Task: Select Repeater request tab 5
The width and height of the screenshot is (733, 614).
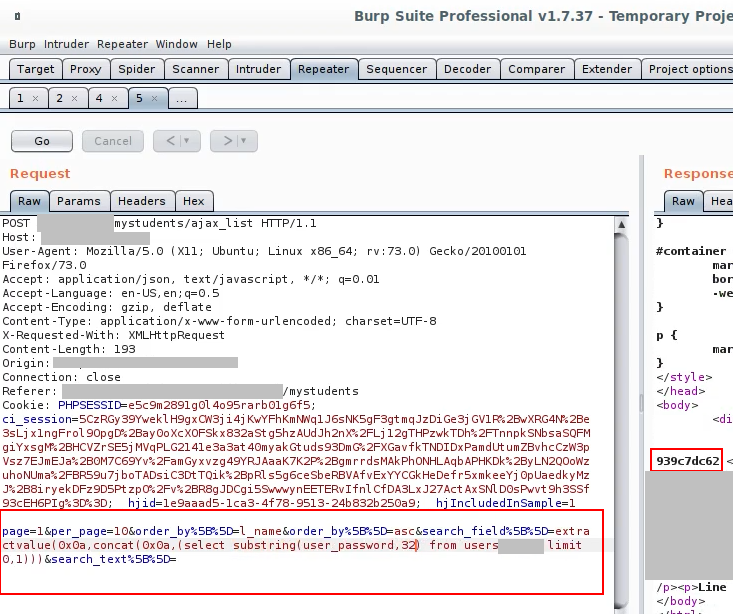Action: [139, 98]
